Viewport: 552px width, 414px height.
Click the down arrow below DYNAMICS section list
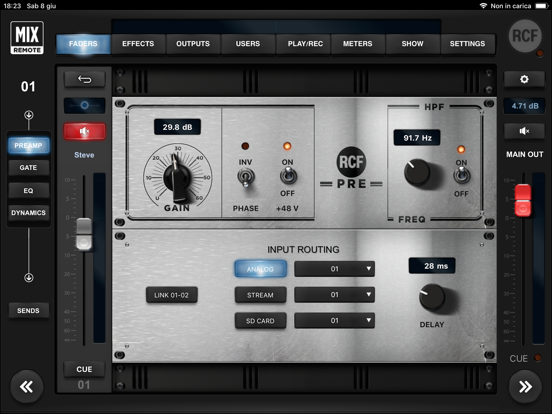click(x=29, y=277)
